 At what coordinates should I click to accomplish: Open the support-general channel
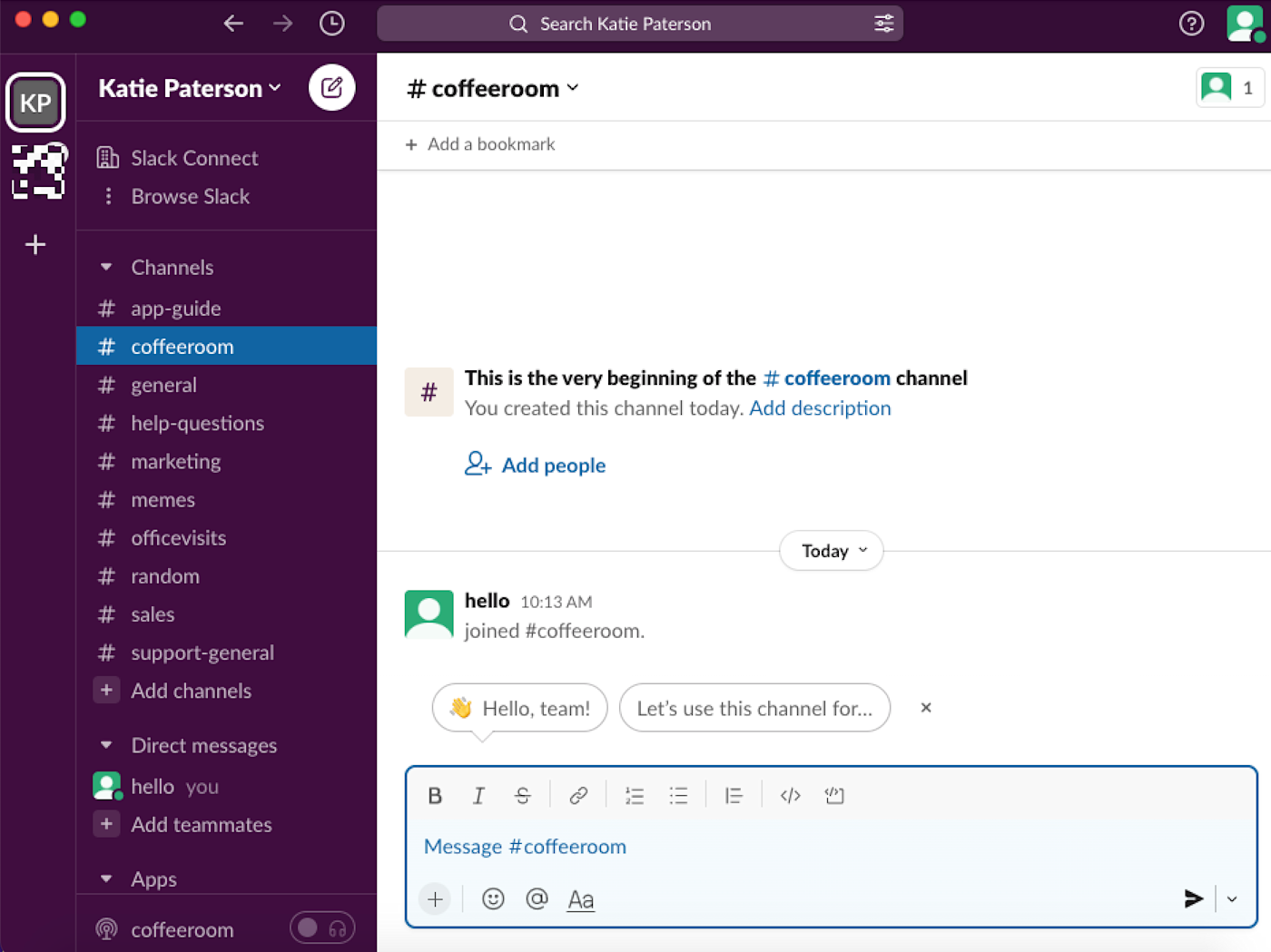click(227, 653)
